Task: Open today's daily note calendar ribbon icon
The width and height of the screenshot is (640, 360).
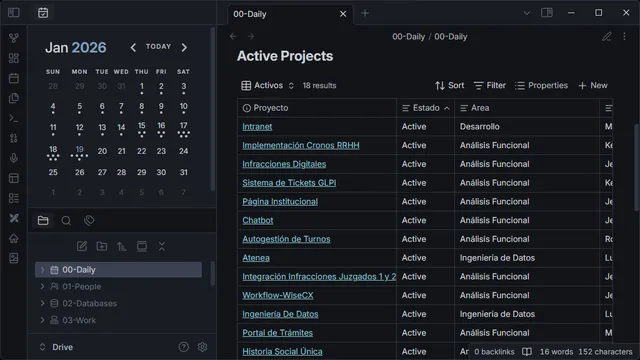Action: [14, 78]
